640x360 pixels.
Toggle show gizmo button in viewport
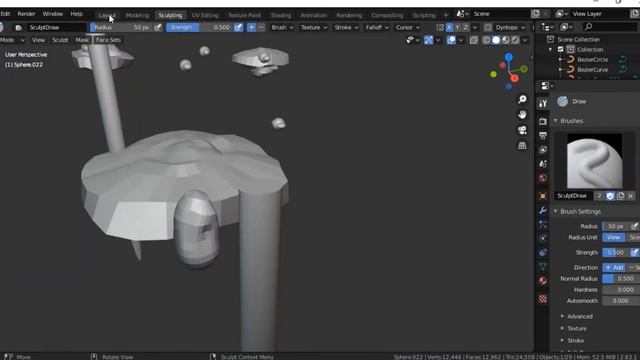pos(428,40)
